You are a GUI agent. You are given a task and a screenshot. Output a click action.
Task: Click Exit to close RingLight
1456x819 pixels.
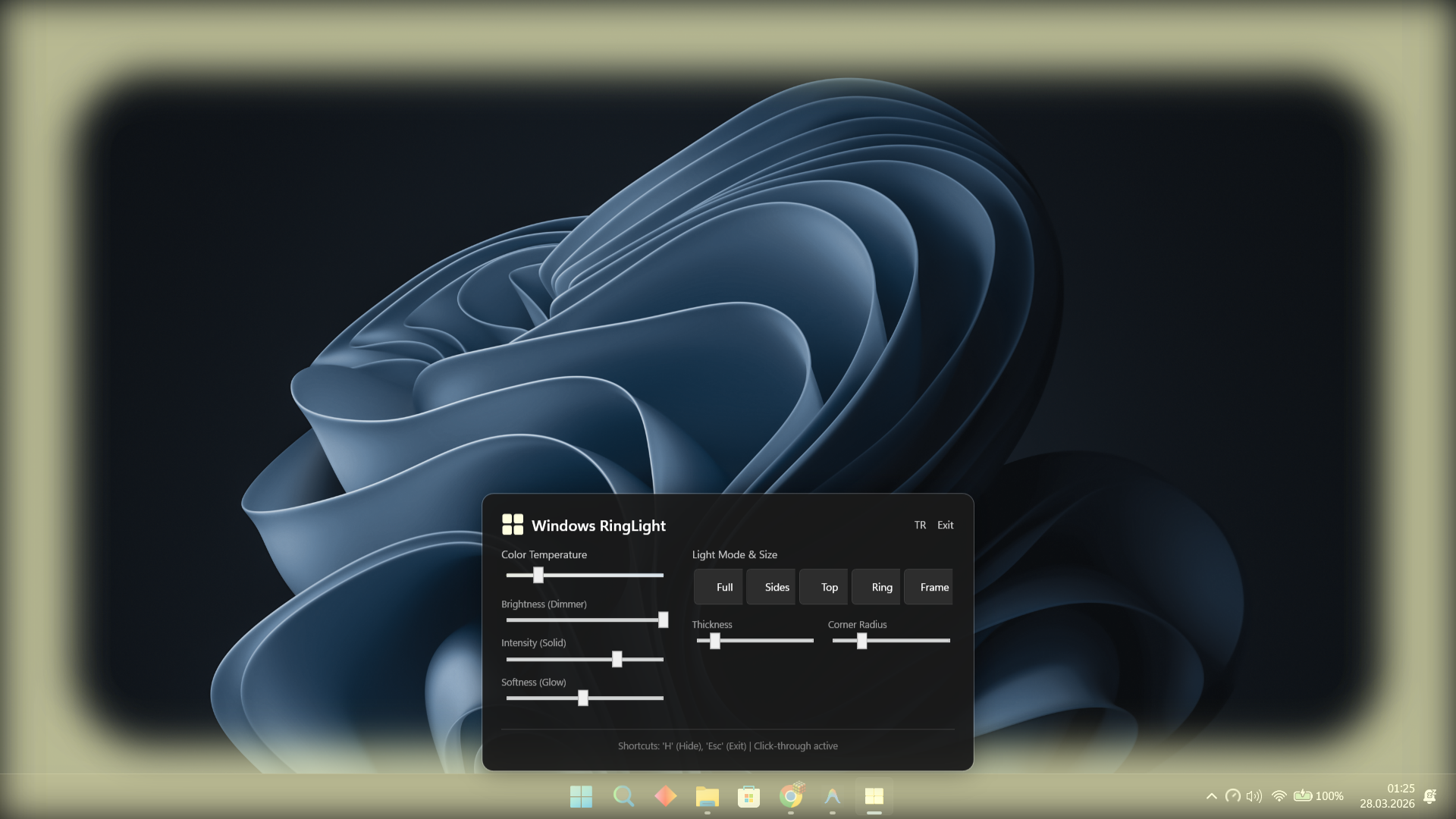(x=945, y=525)
